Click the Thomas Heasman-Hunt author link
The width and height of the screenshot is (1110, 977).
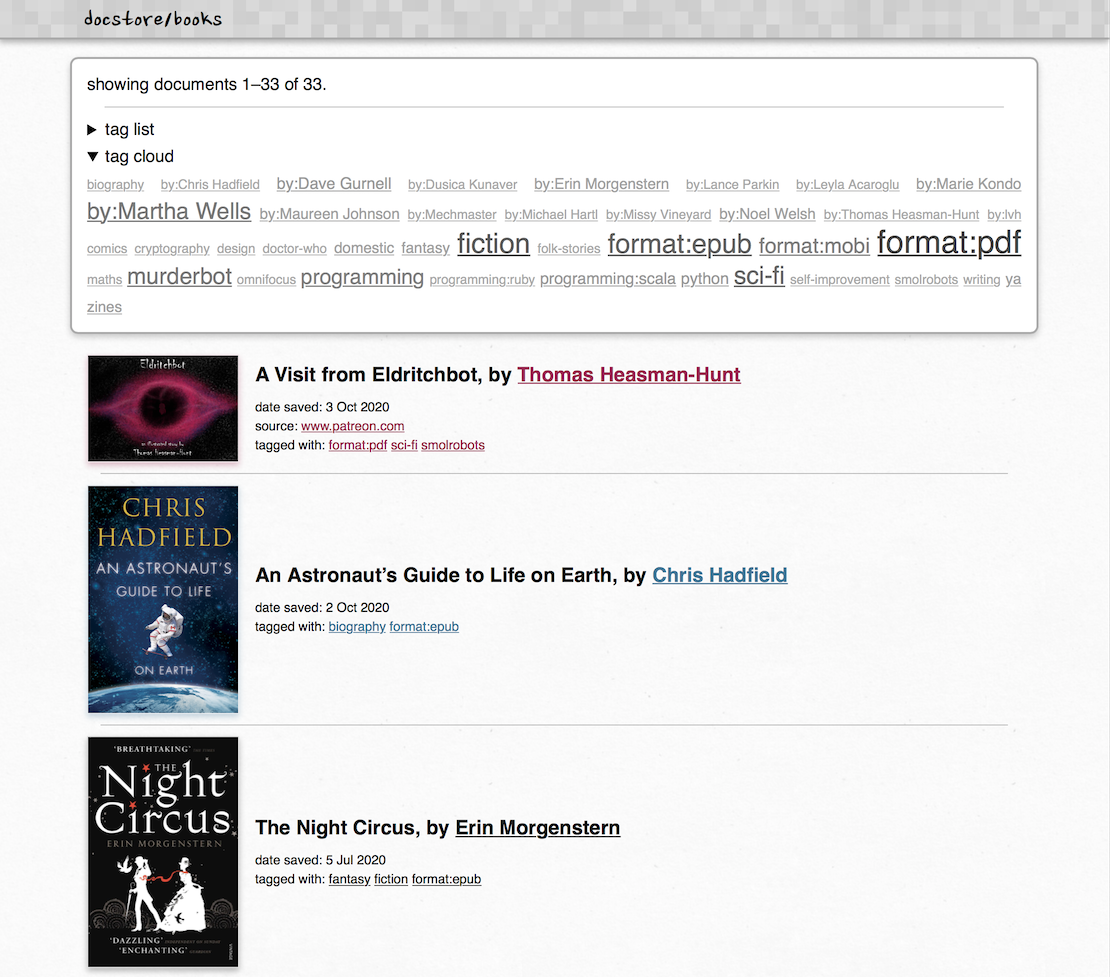pos(629,375)
